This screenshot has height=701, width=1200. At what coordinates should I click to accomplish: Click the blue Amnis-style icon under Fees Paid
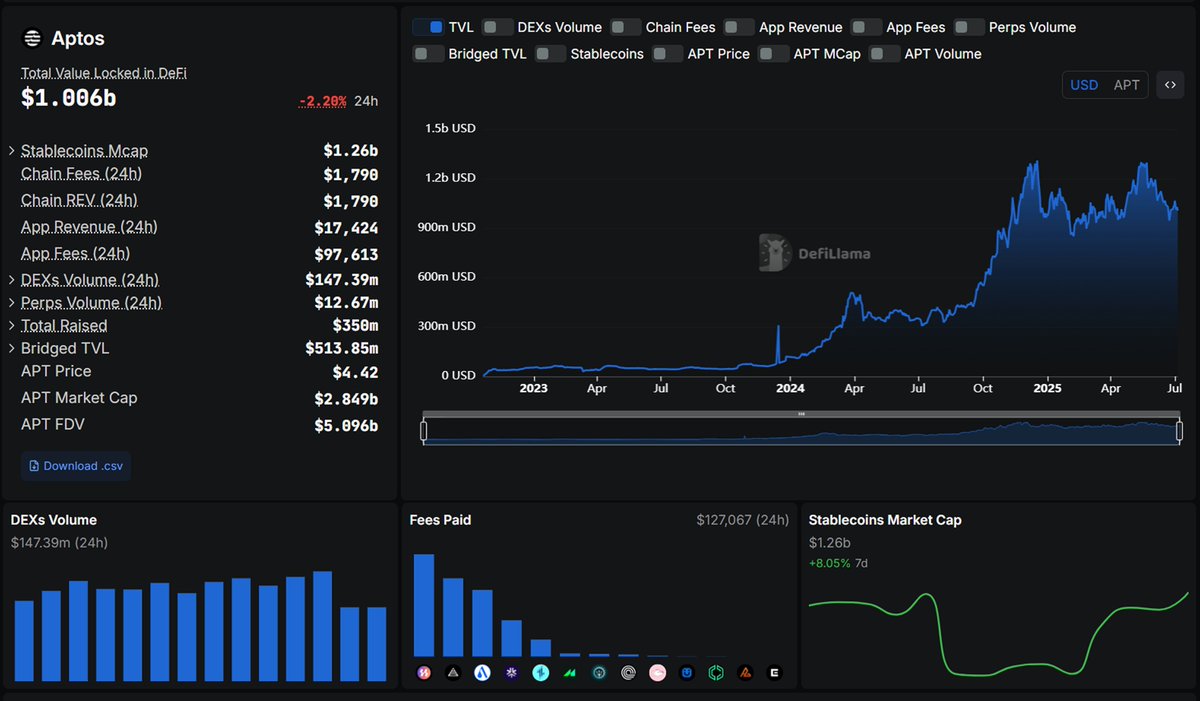point(540,673)
